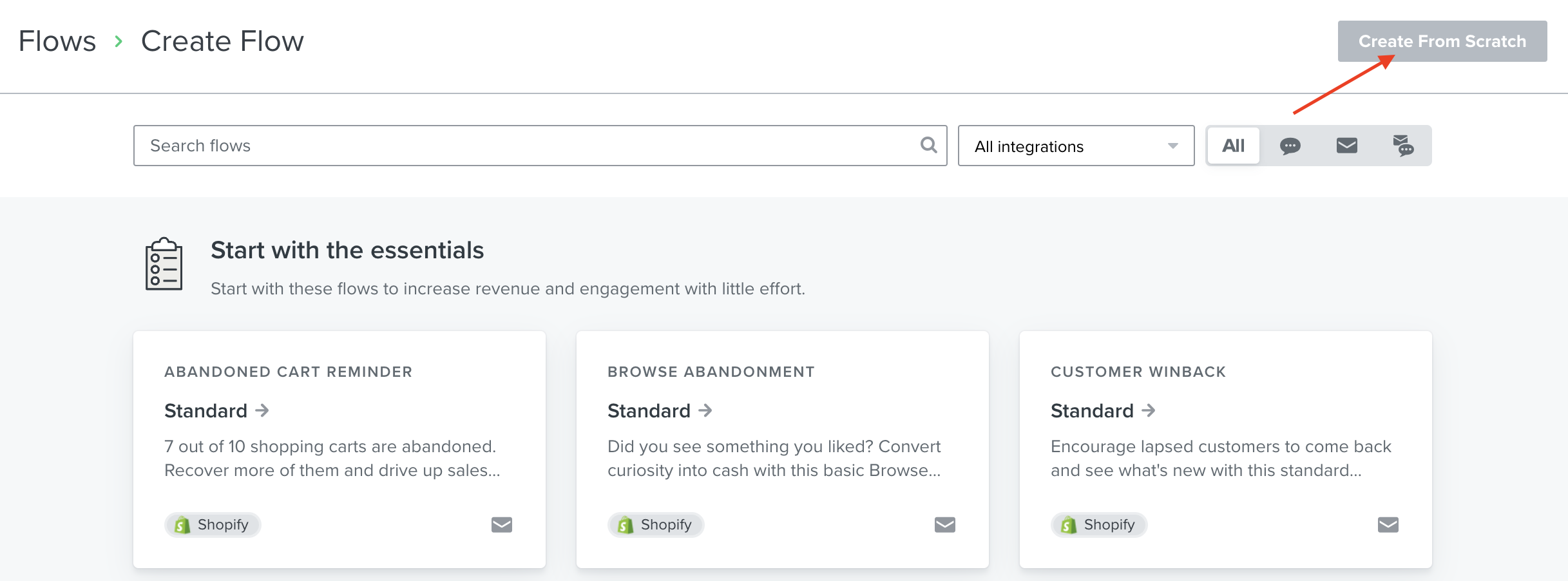Click the essentials checklist clipboard icon
1568x581 pixels.
[x=164, y=264]
